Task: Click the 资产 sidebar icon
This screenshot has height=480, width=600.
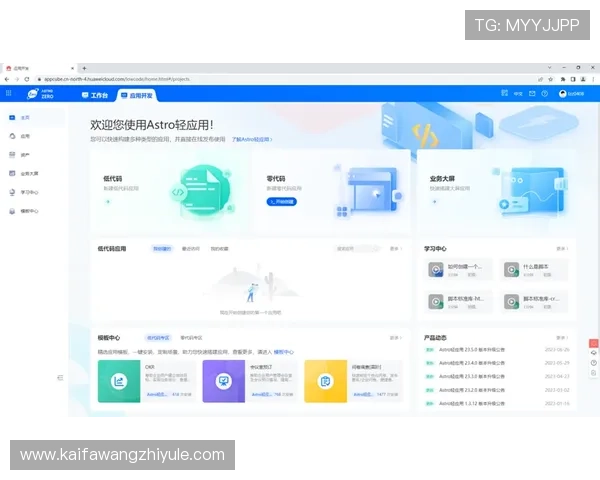Action: [x=12, y=155]
